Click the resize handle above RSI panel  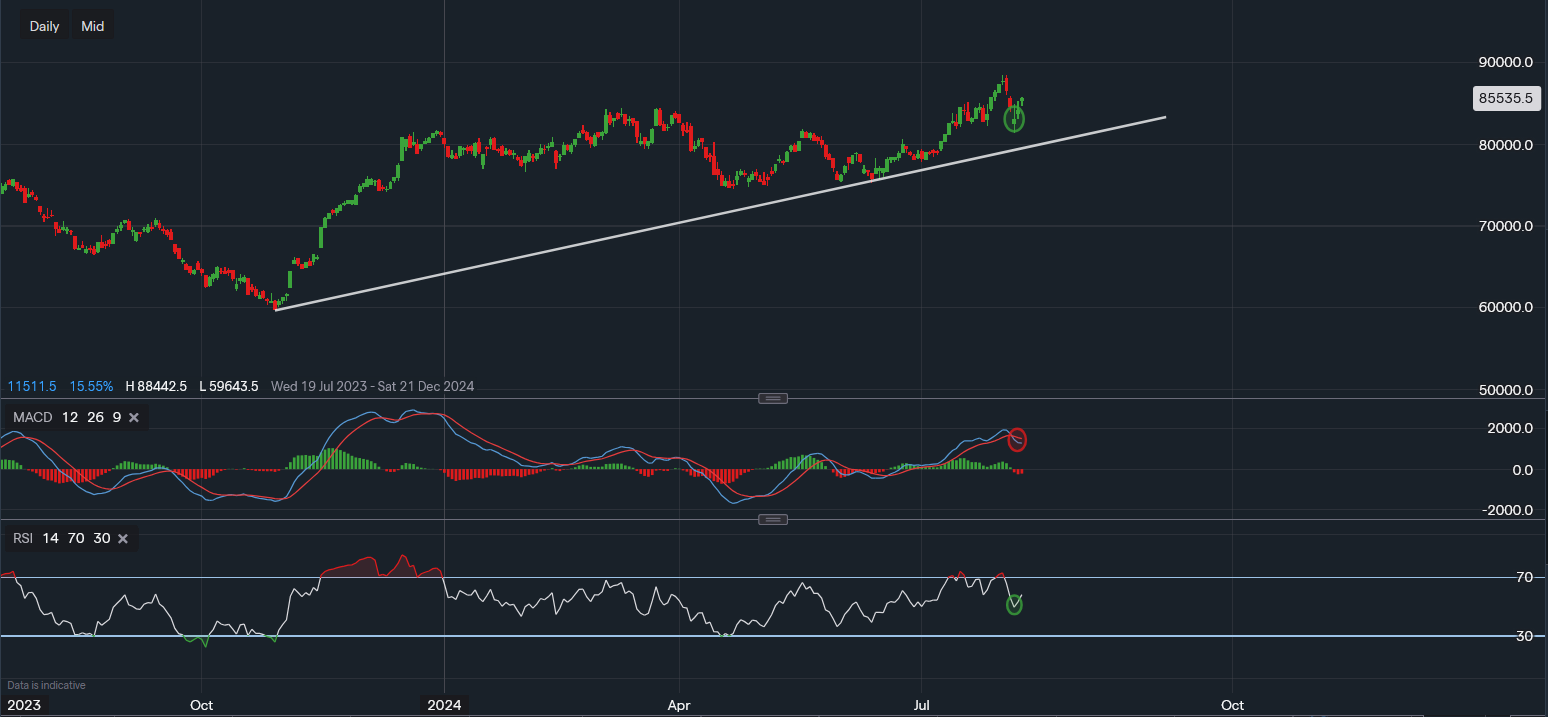point(773,520)
